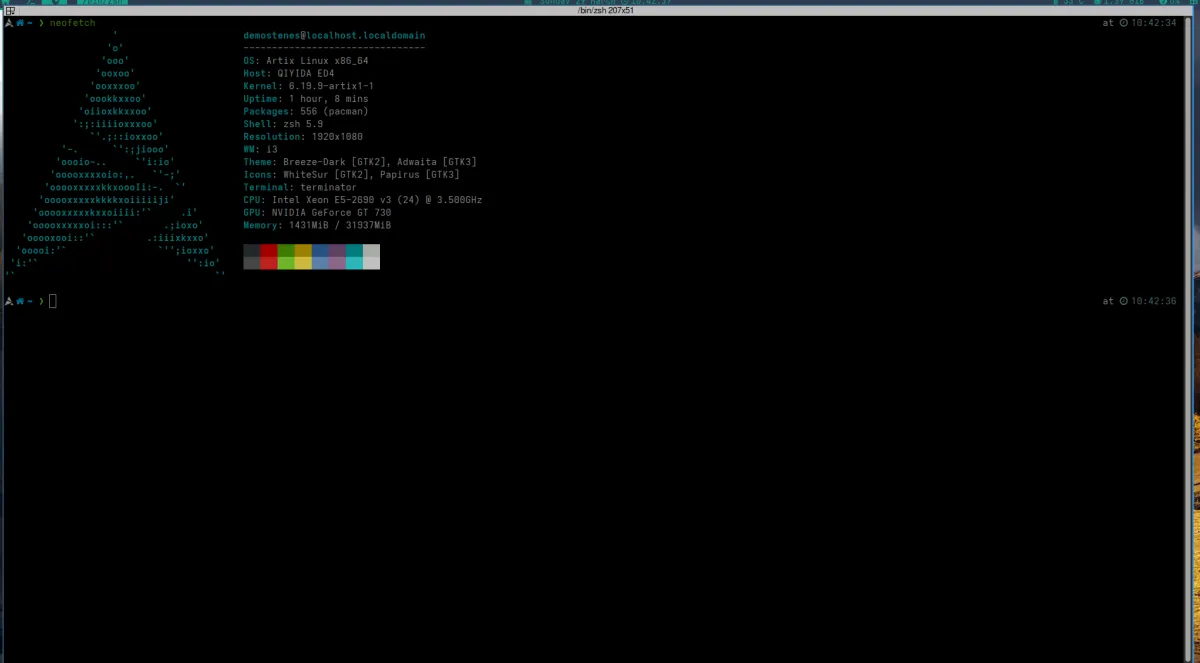Click the CPU line showing Intel Xeon E5-2690
The image size is (1200, 663).
click(363, 200)
